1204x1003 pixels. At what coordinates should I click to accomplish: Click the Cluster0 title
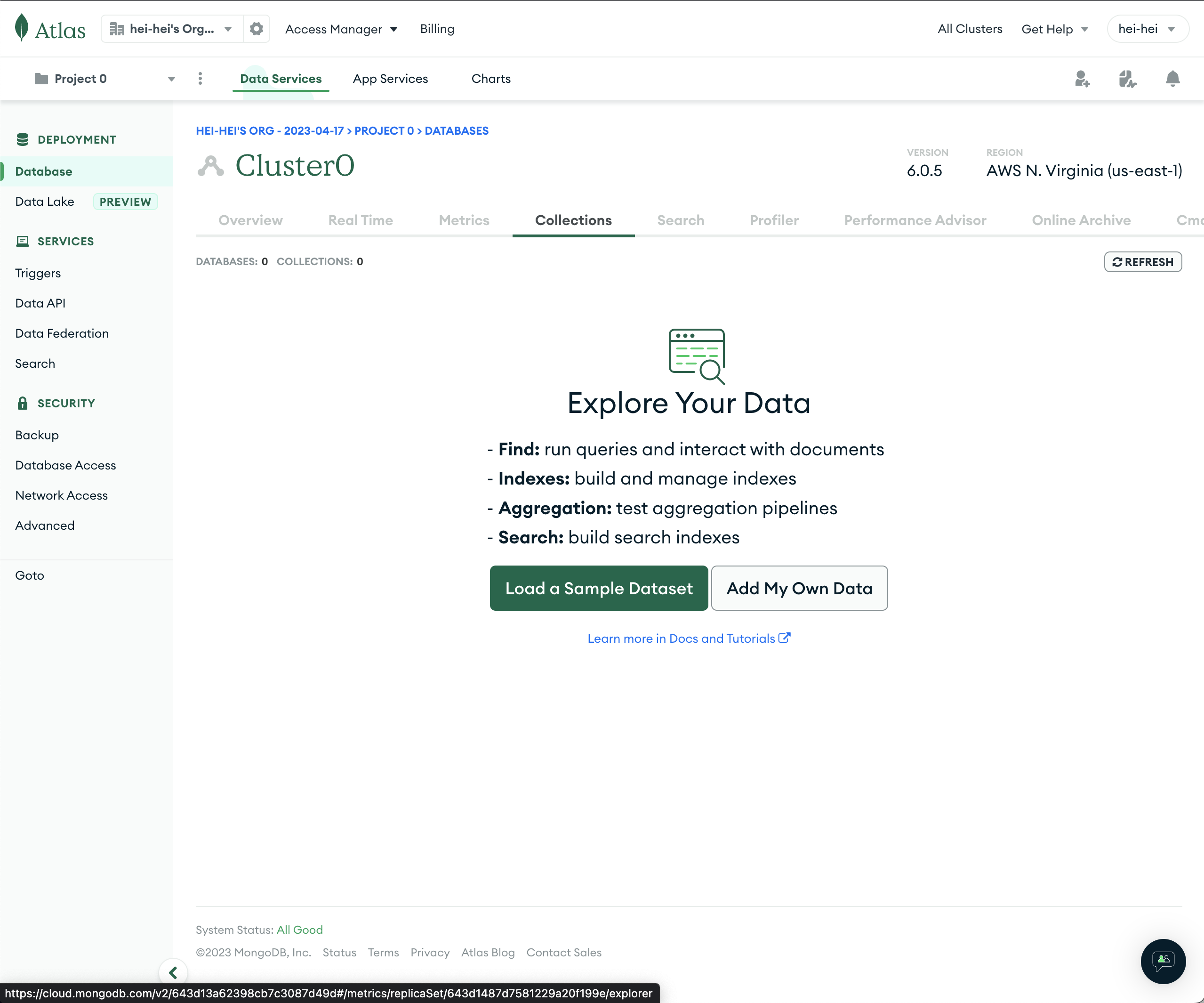tap(295, 166)
